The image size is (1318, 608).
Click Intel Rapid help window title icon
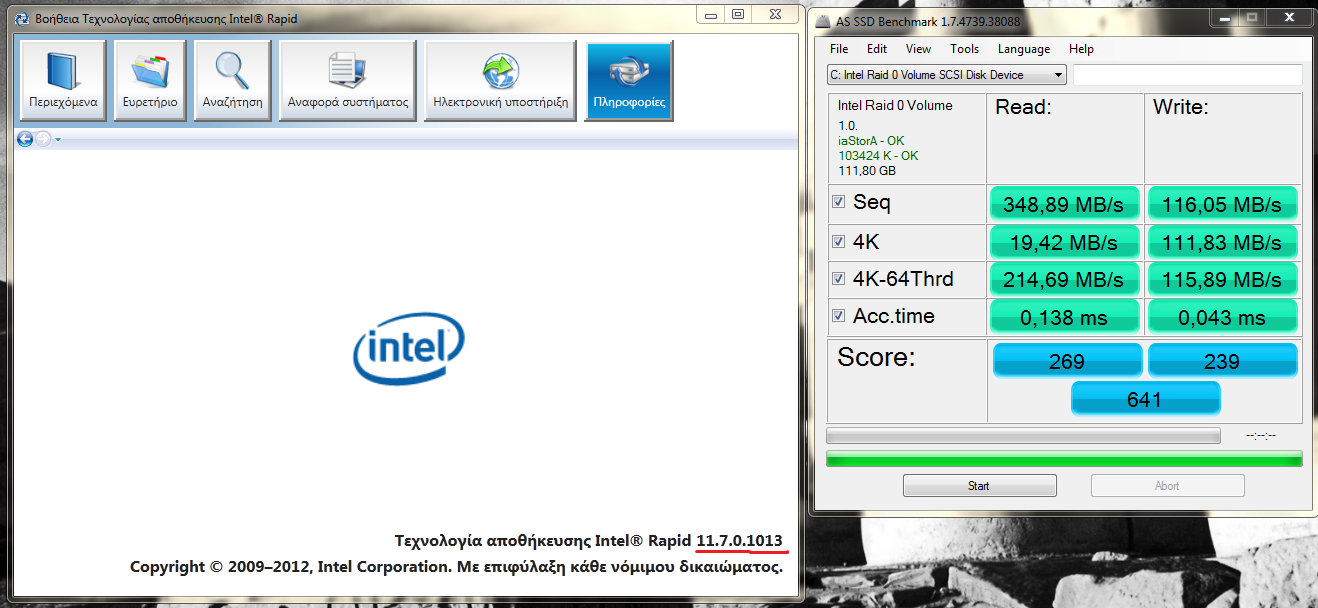(x=22, y=18)
